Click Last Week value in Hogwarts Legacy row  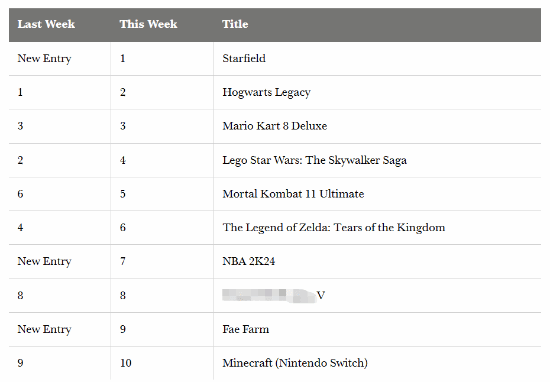click(20, 92)
